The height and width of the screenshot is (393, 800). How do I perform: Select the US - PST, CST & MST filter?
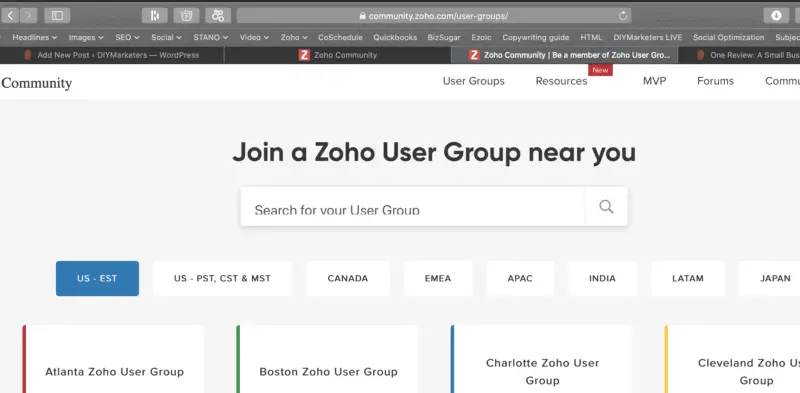click(222, 279)
